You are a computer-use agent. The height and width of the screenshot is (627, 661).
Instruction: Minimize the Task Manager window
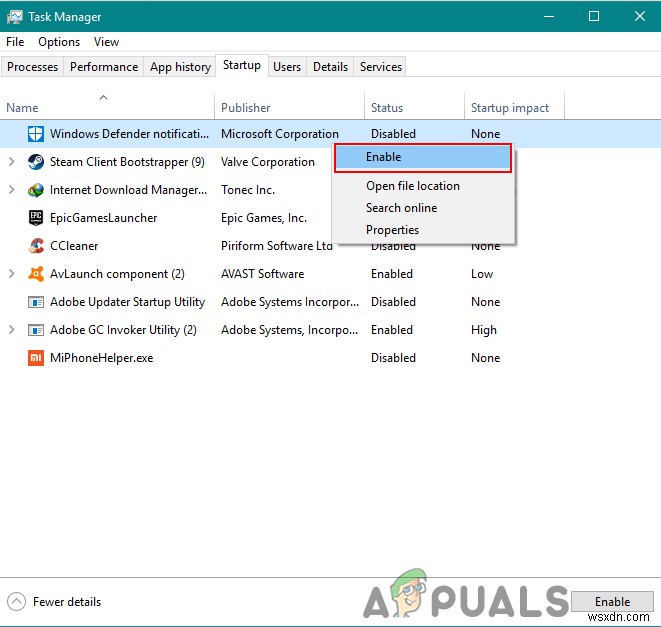(548, 16)
